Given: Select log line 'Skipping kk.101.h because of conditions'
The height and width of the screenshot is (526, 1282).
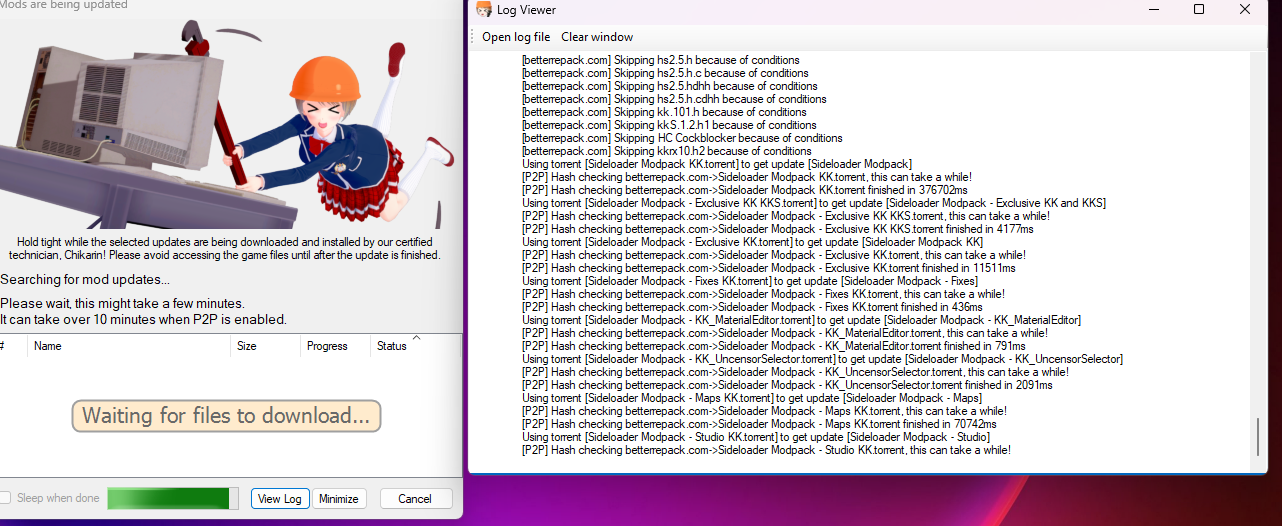Looking at the screenshot, I should click(664, 112).
